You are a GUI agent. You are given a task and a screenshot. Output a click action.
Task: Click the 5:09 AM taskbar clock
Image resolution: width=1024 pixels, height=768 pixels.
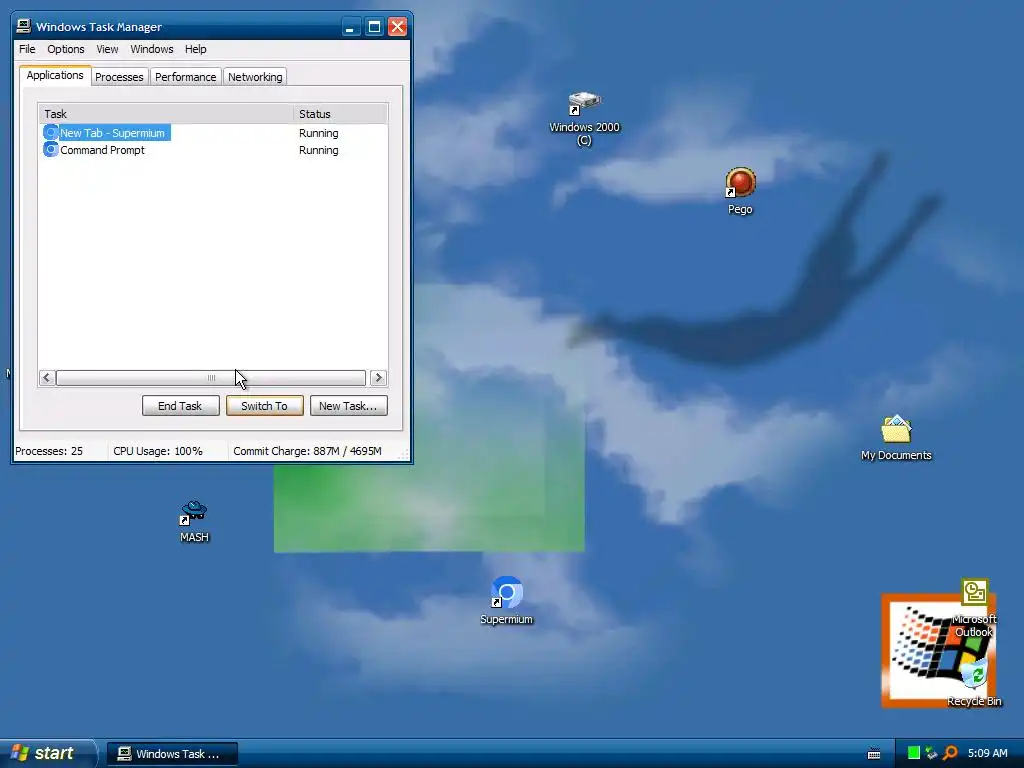[x=987, y=753]
